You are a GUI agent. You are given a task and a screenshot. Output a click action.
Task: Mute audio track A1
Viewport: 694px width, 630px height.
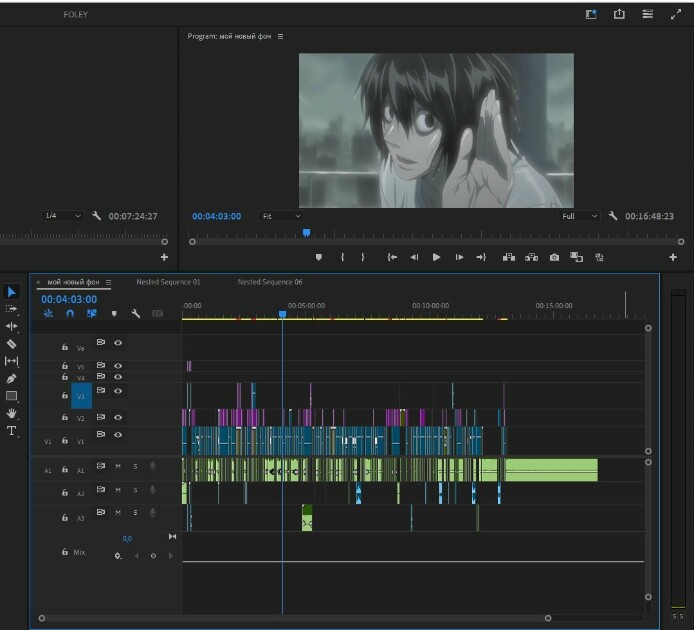click(x=118, y=466)
